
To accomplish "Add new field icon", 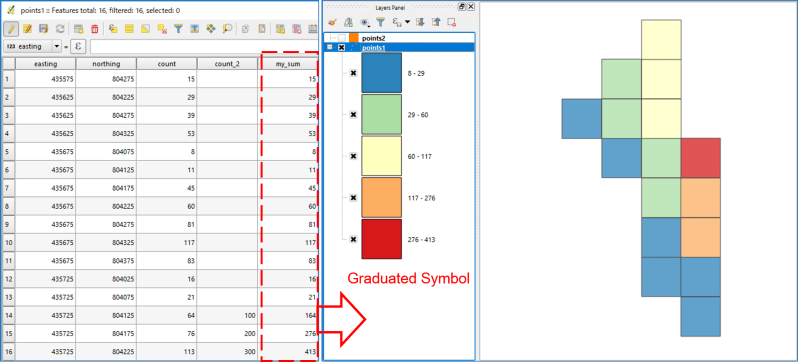I will point(280,29).
